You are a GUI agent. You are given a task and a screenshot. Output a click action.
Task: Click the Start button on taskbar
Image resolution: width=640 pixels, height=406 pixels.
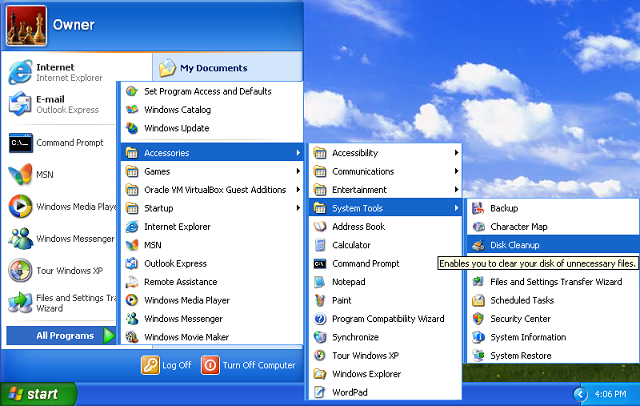point(38,394)
